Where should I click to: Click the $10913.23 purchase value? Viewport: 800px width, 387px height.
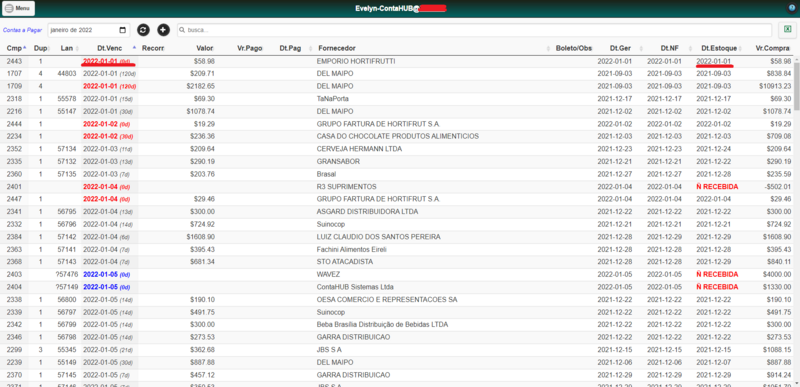click(x=774, y=86)
